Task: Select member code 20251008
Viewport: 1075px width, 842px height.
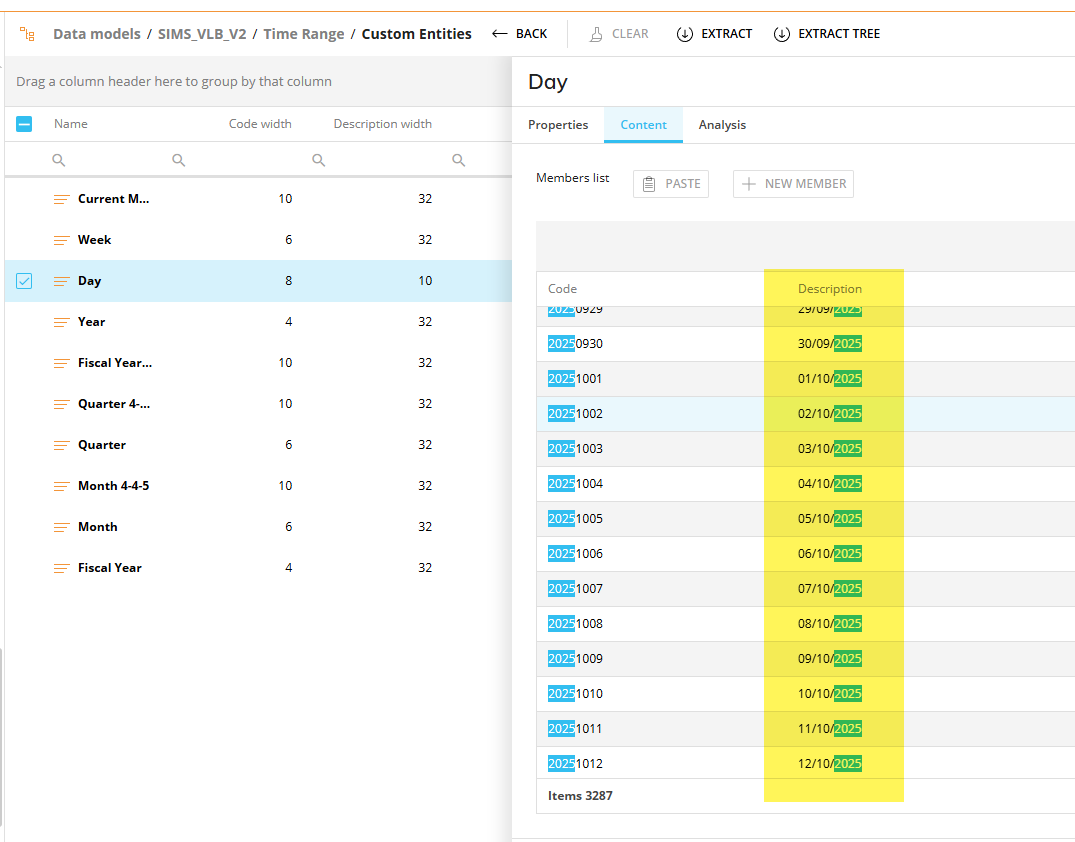Action: click(x=575, y=623)
